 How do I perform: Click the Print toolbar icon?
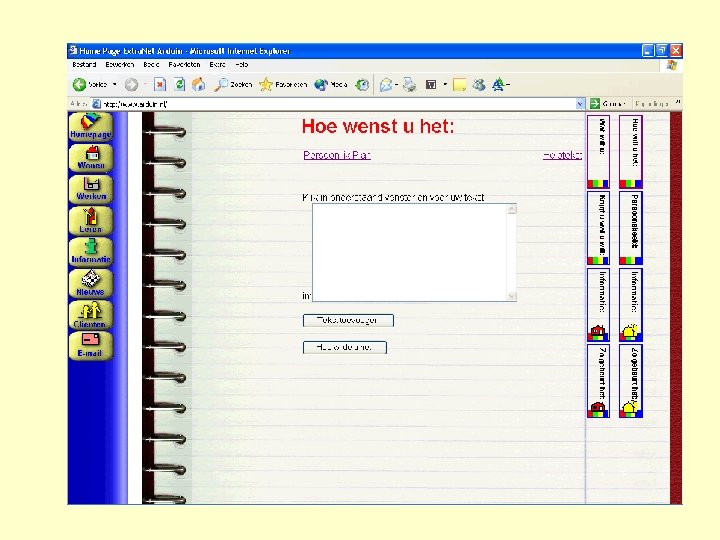pos(410,84)
